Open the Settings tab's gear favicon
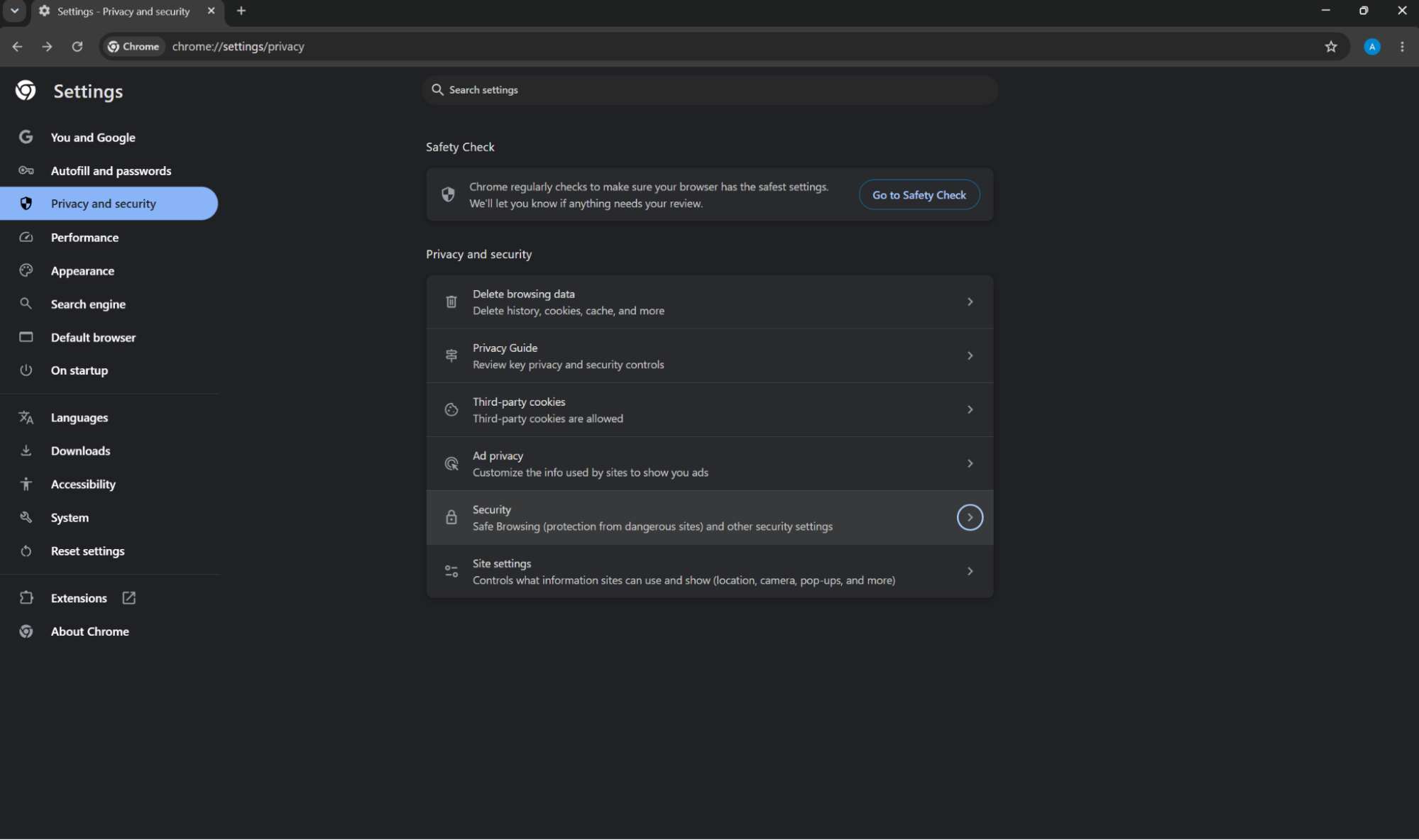 (x=44, y=11)
